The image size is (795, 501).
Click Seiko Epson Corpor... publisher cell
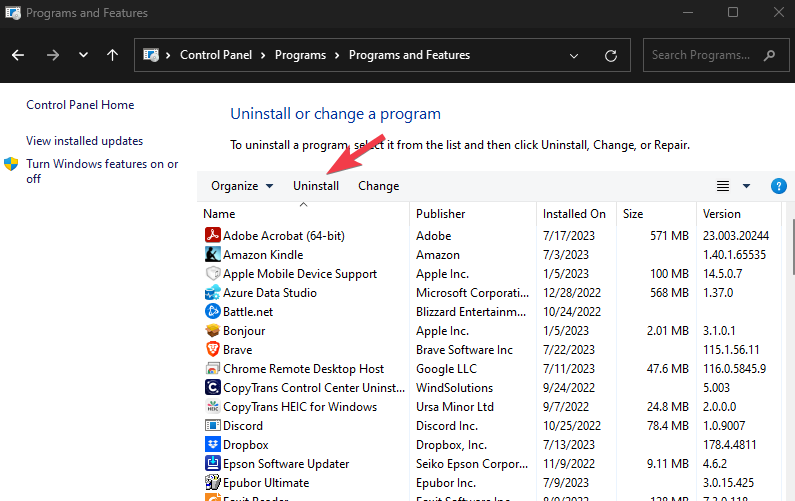tap(472, 464)
